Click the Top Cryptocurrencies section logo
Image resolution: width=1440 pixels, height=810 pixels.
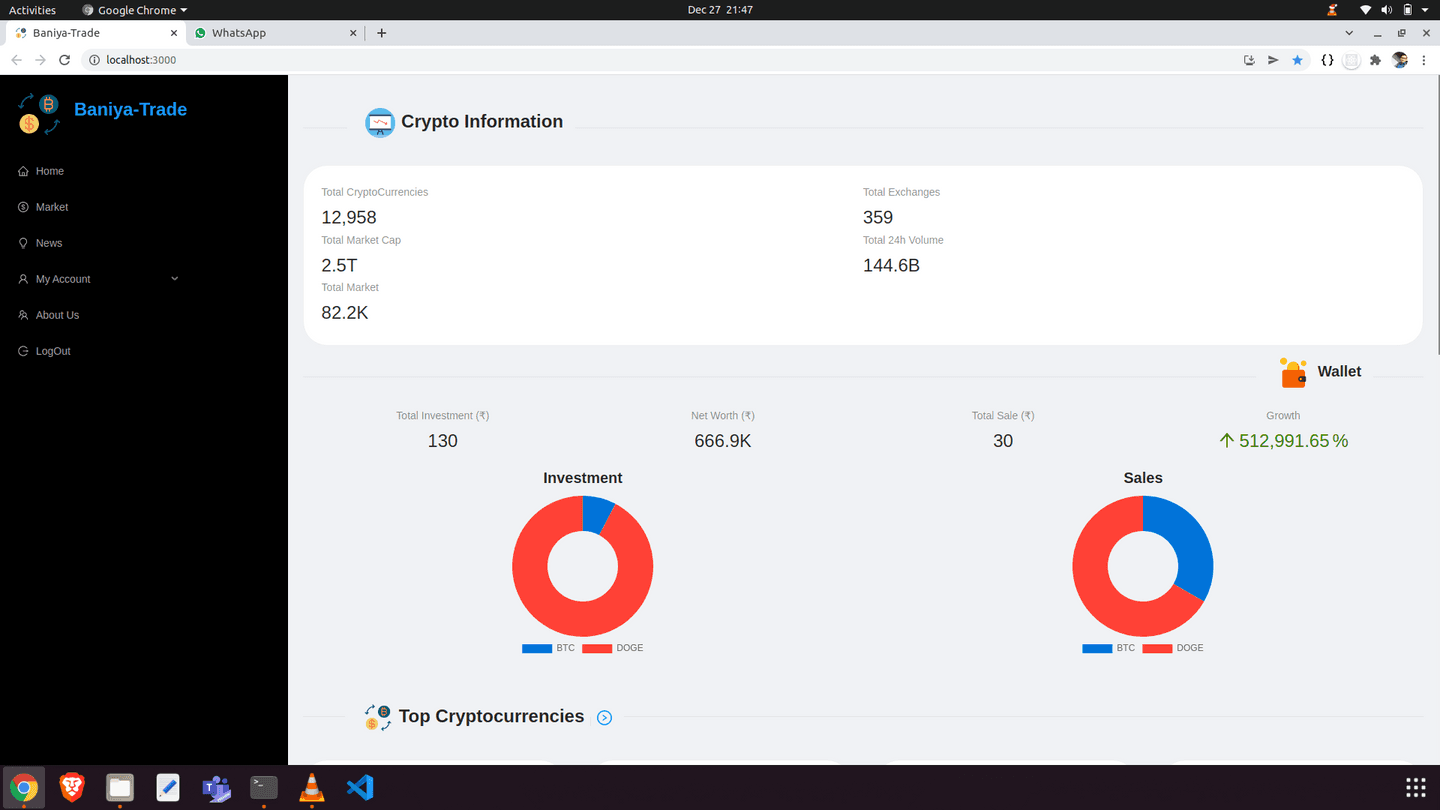tap(378, 717)
